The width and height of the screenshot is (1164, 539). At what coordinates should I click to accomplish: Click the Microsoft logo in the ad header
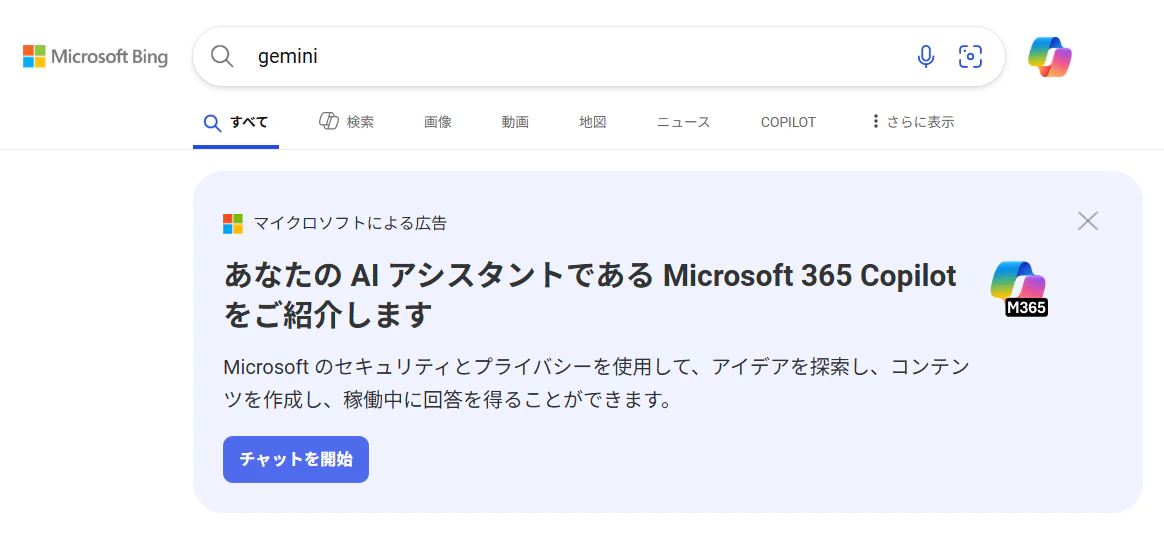coord(233,223)
